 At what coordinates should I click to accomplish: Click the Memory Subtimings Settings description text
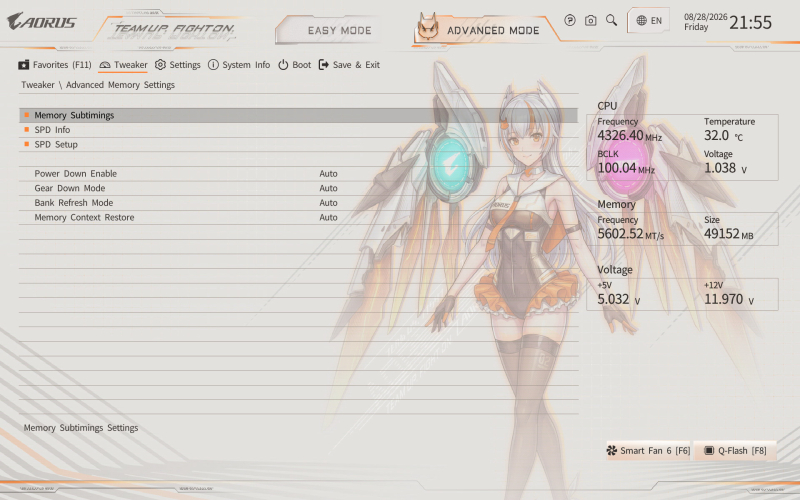coord(81,428)
